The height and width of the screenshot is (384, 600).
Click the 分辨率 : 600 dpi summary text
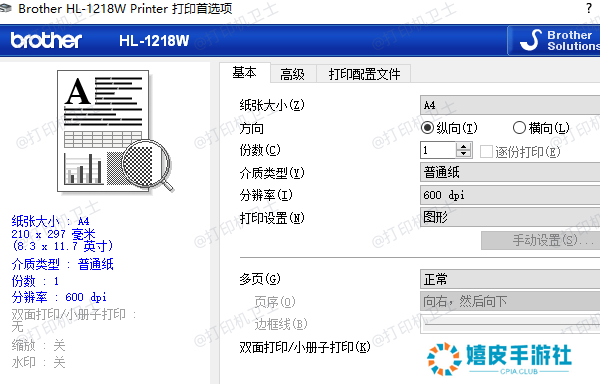[x=59, y=297]
